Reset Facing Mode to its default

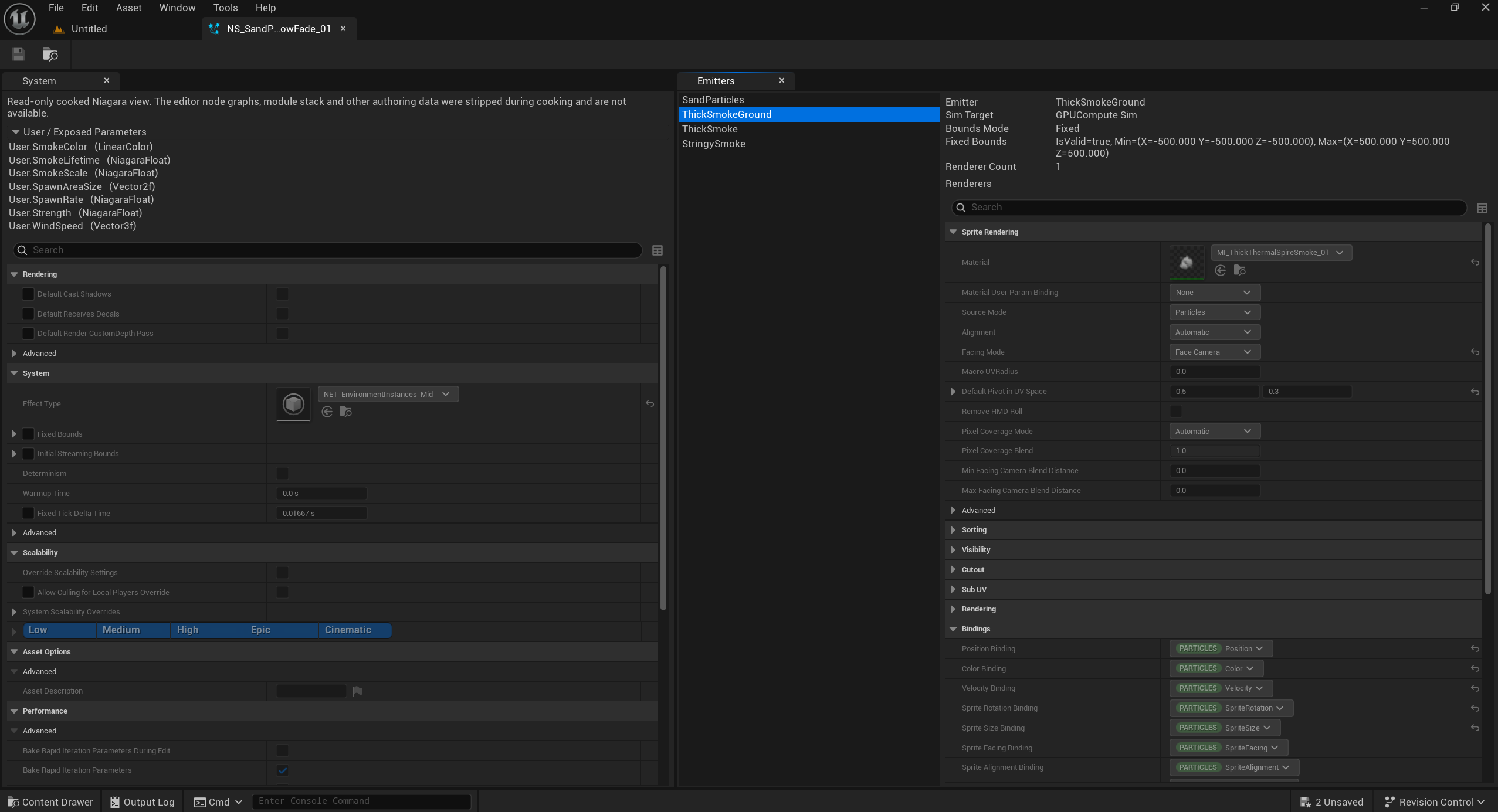pyautogui.click(x=1475, y=352)
